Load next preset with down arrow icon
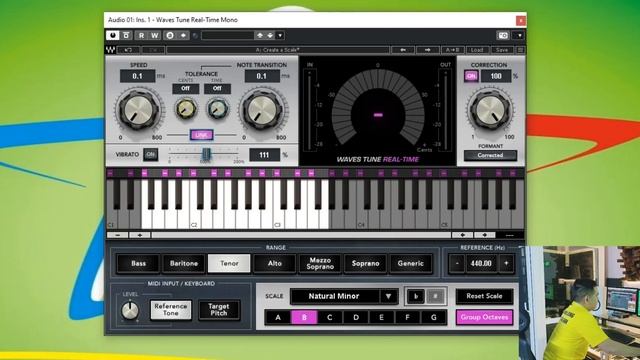 coord(270,36)
